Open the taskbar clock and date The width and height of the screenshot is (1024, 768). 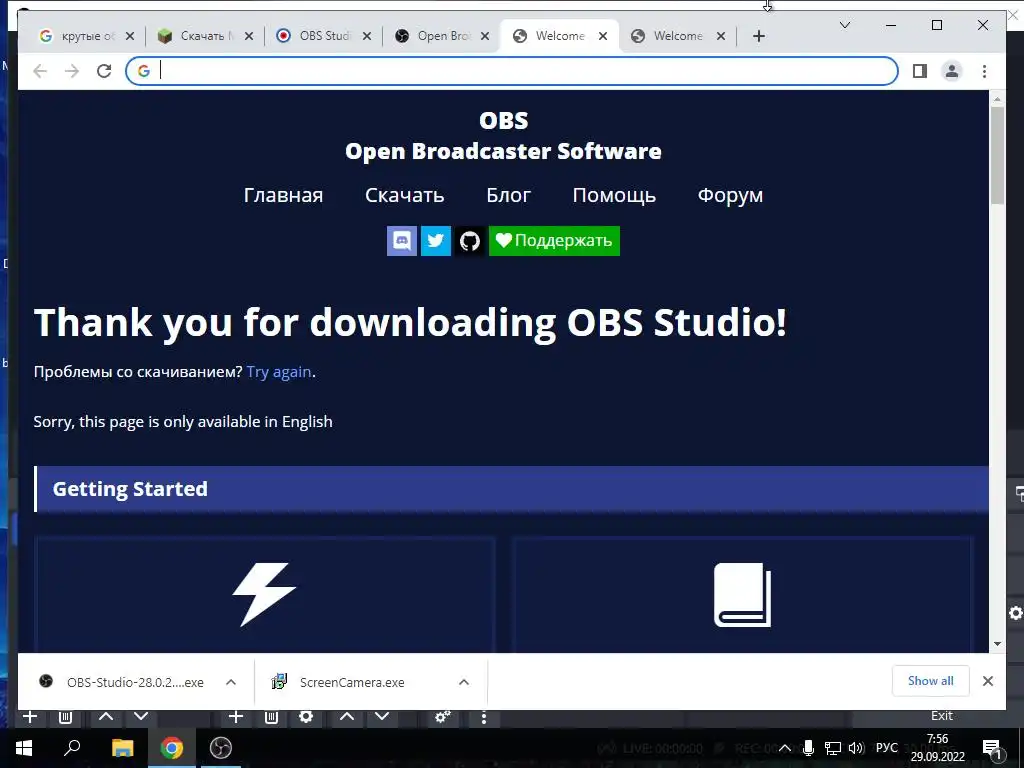click(x=938, y=748)
